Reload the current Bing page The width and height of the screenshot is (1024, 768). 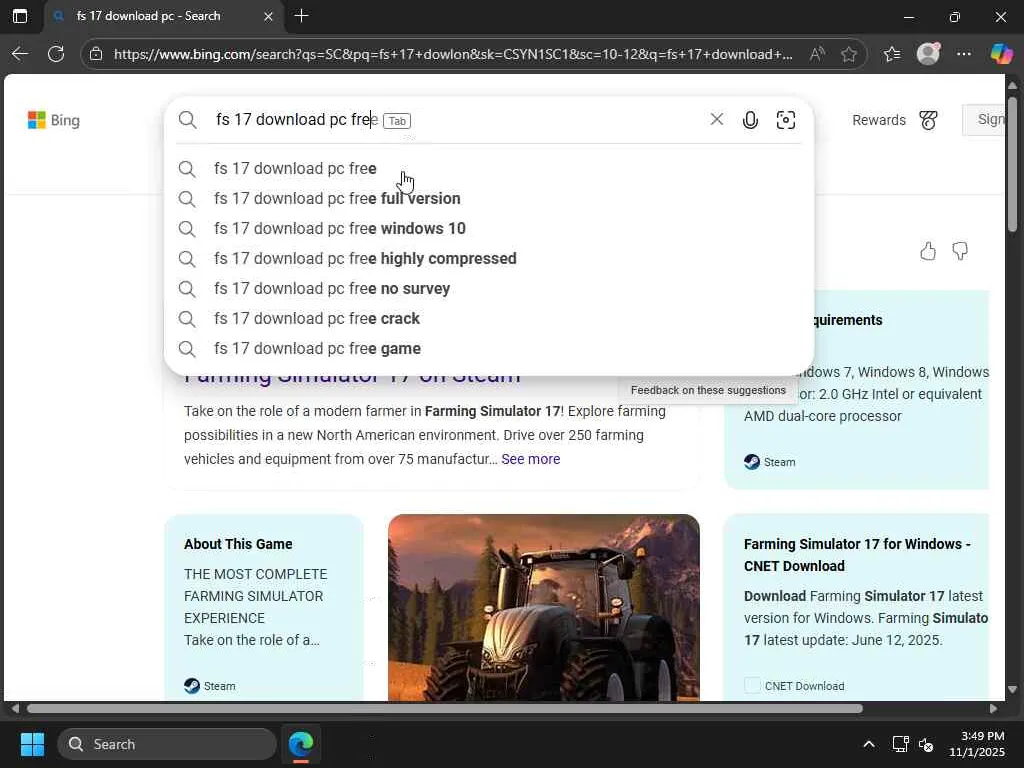tap(56, 54)
